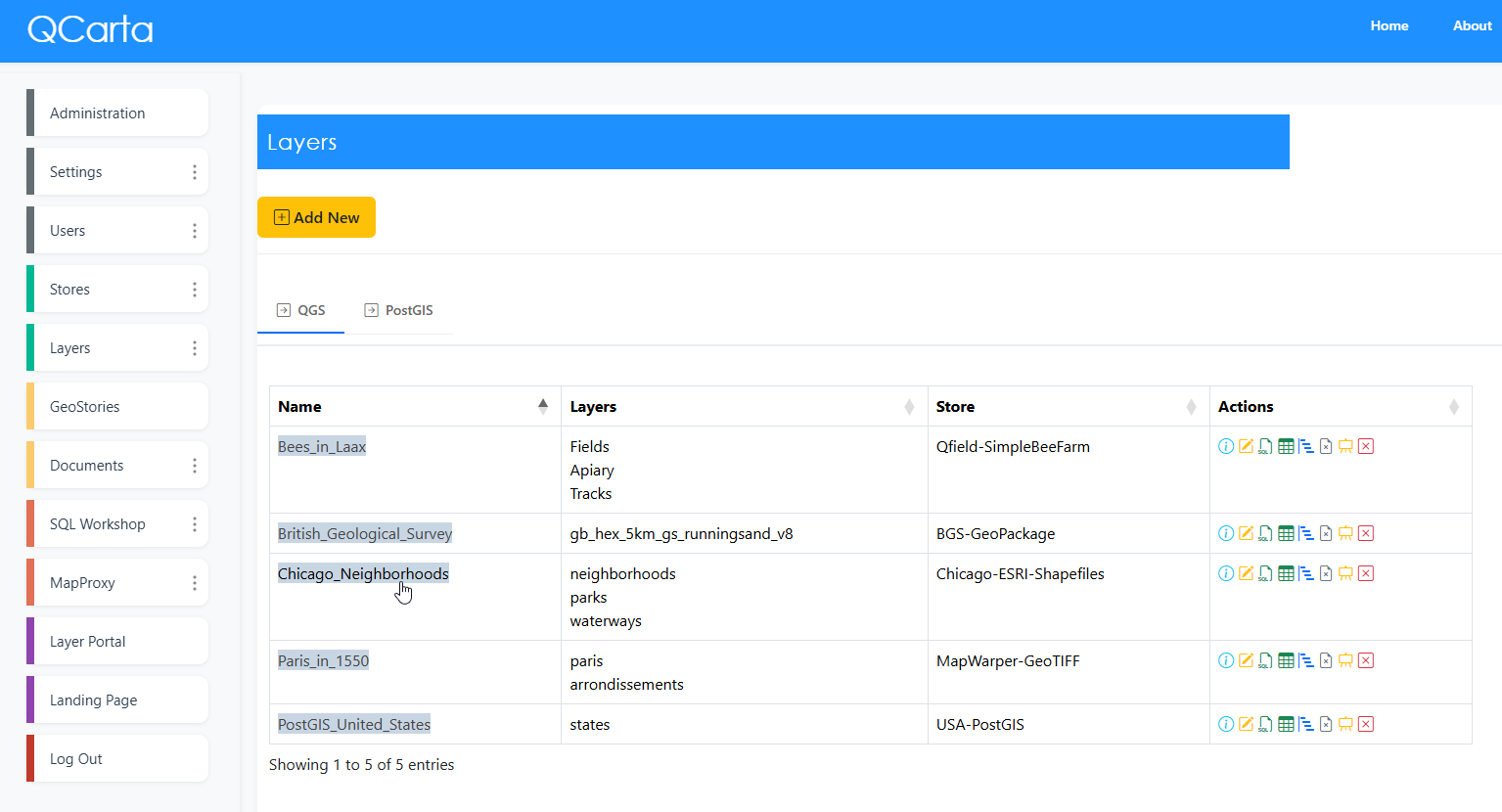Open the Chicago_Neighborhoods layer link

pyautogui.click(x=363, y=574)
